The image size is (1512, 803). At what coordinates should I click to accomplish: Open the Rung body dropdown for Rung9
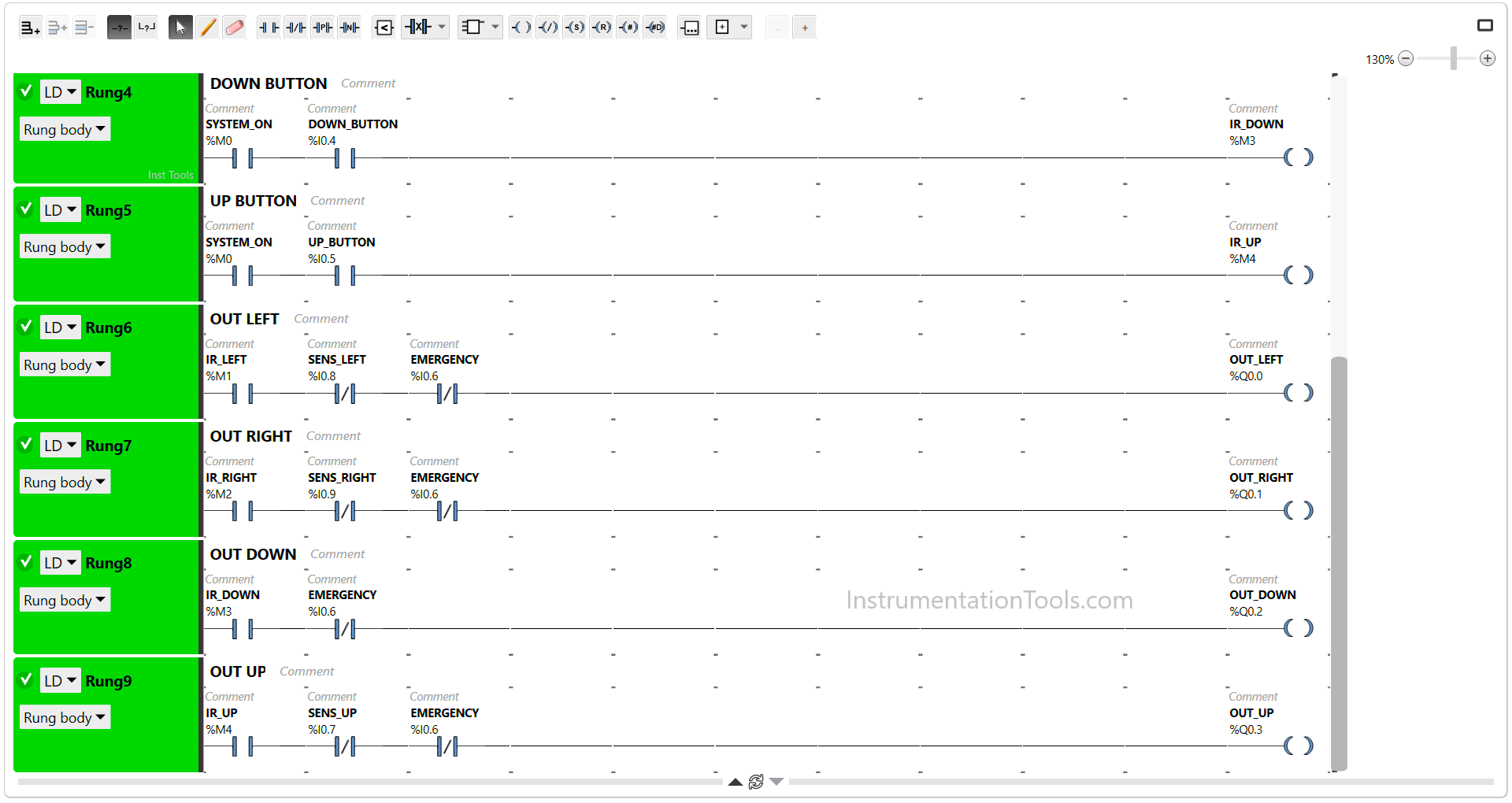tap(65, 717)
